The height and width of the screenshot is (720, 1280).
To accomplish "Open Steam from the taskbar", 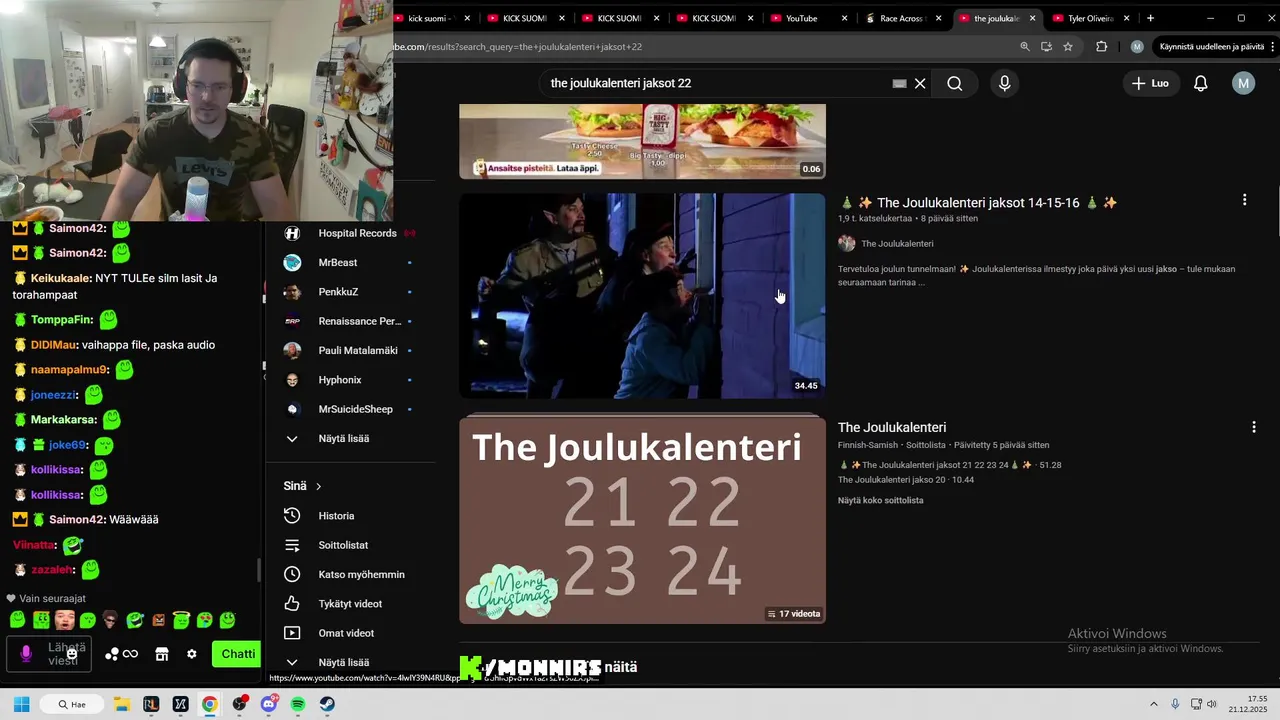I will [x=327, y=704].
